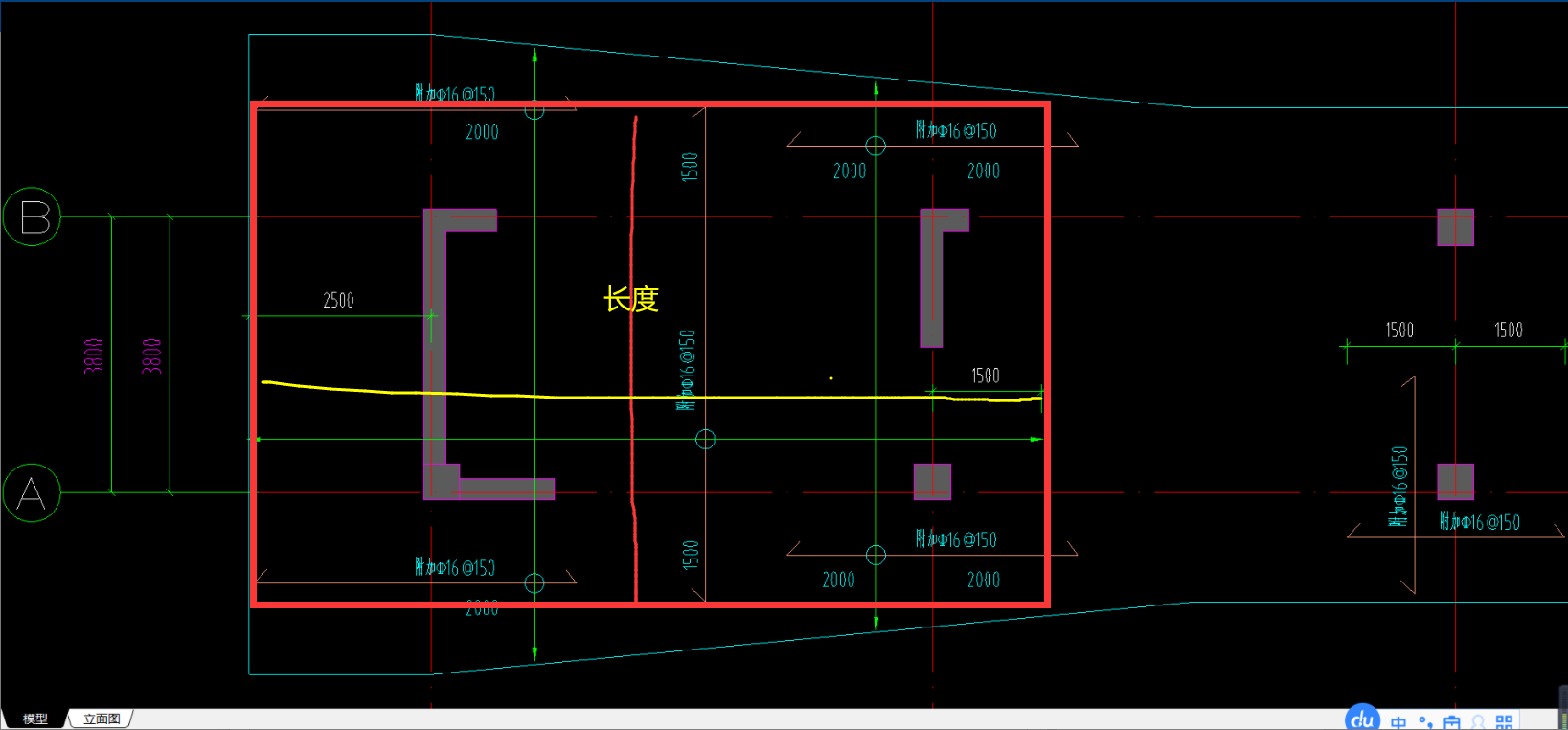Open the 立面图 layout tab

click(102, 719)
